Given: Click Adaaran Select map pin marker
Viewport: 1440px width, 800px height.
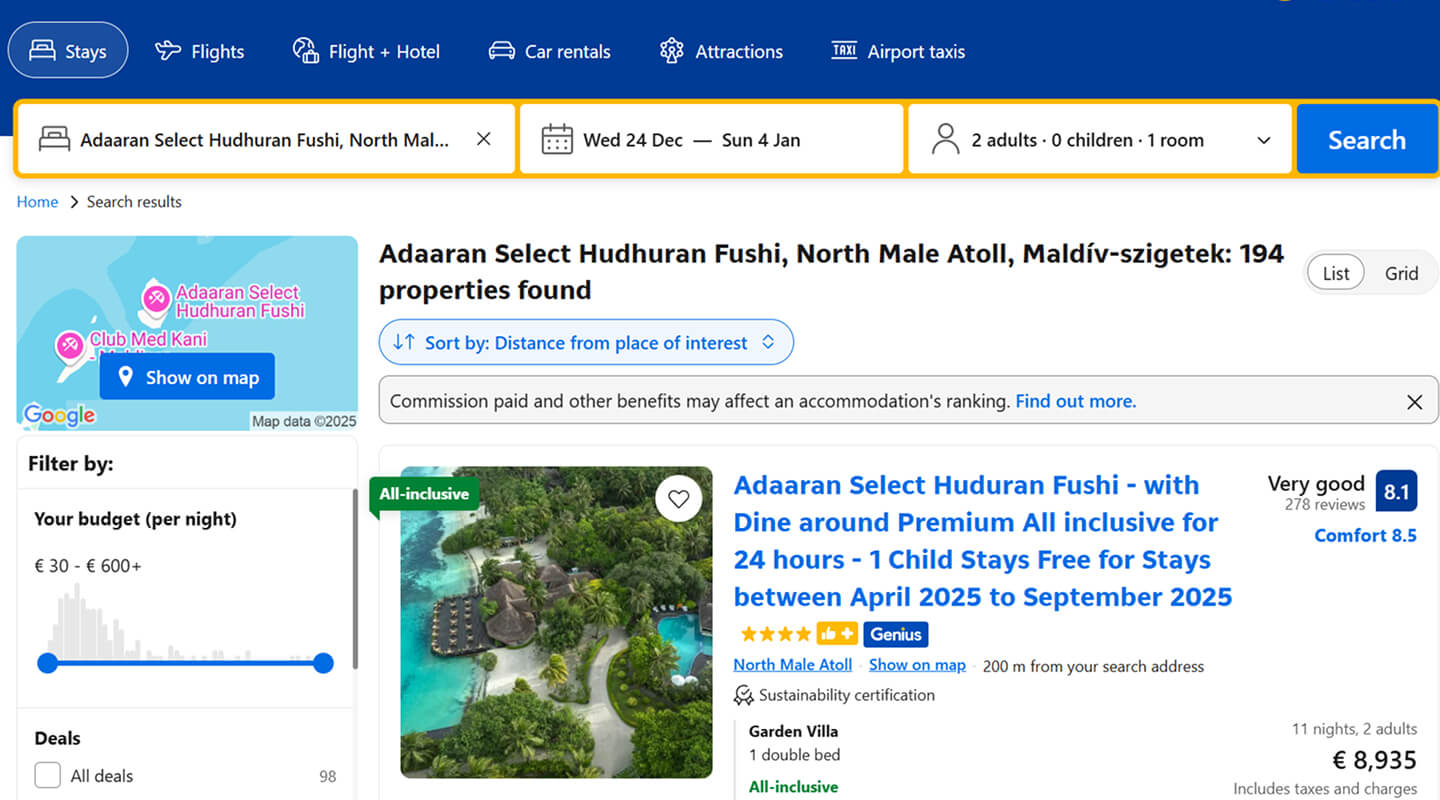Looking at the screenshot, I should (x=155, y=297).
